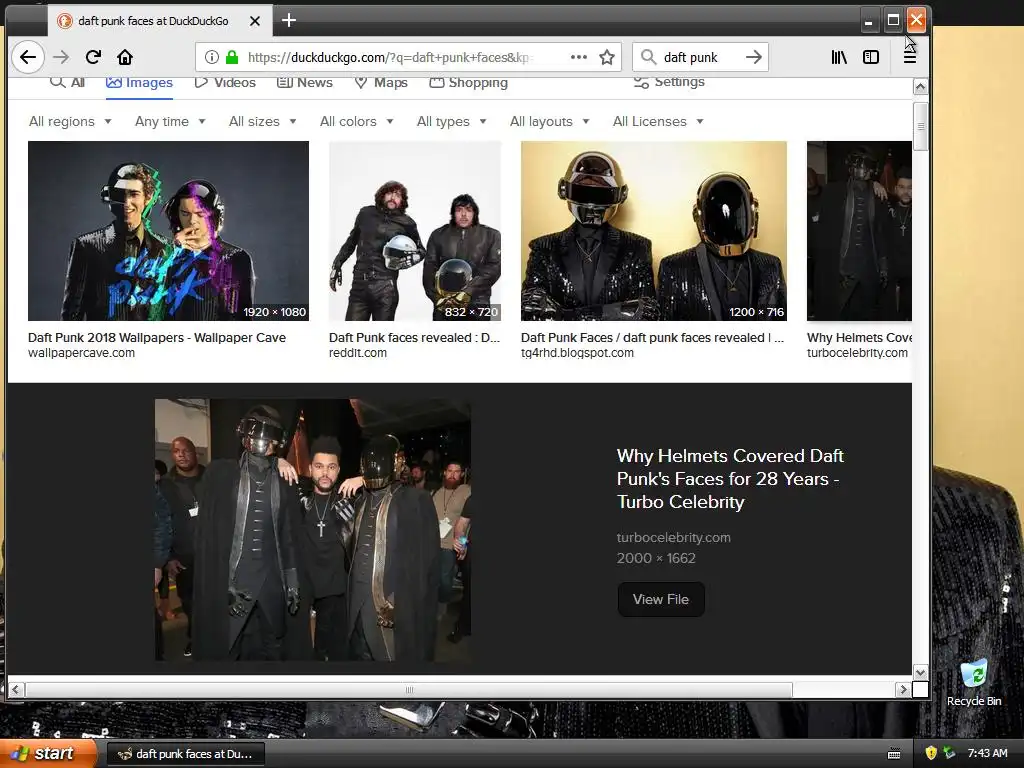Open tg4rhd.blogspot.com source link
The image size is (1024, 768).
pyautogui.click(x=577, y=353)
